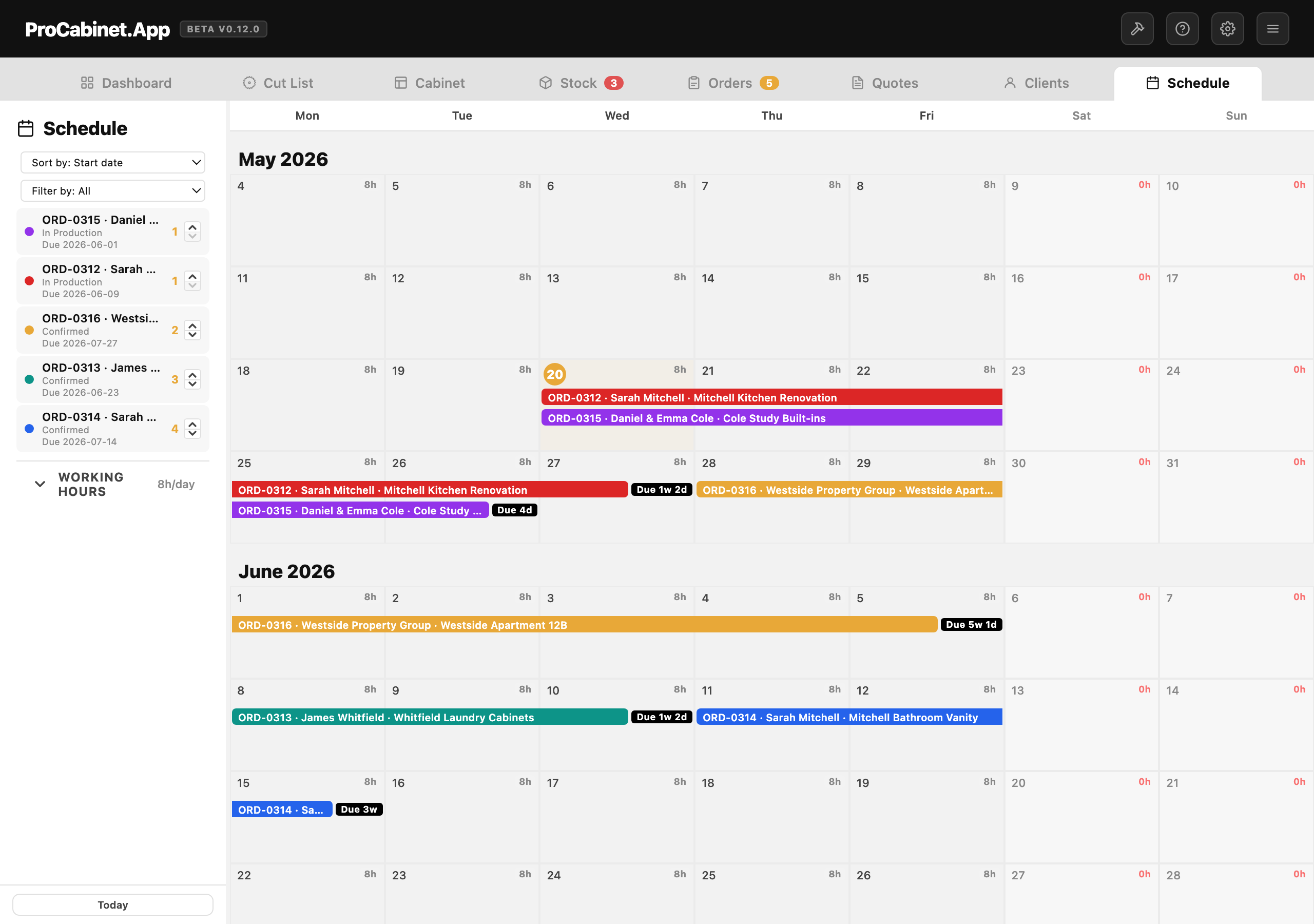Switch to the Clients tab
Viewport: 1314px width, 924px height.
tap(1036, 83)
